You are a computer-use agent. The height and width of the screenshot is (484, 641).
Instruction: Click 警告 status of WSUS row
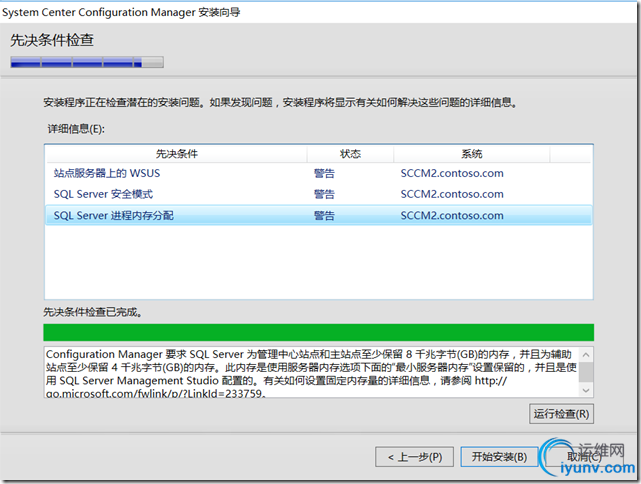click(x=324, y=173)
